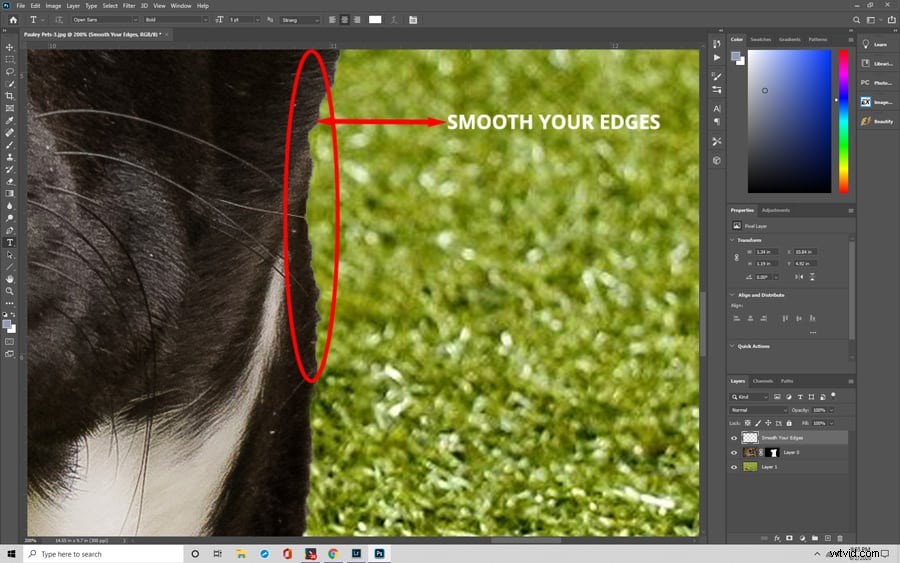Click the Windows search box

coord(104,554)
